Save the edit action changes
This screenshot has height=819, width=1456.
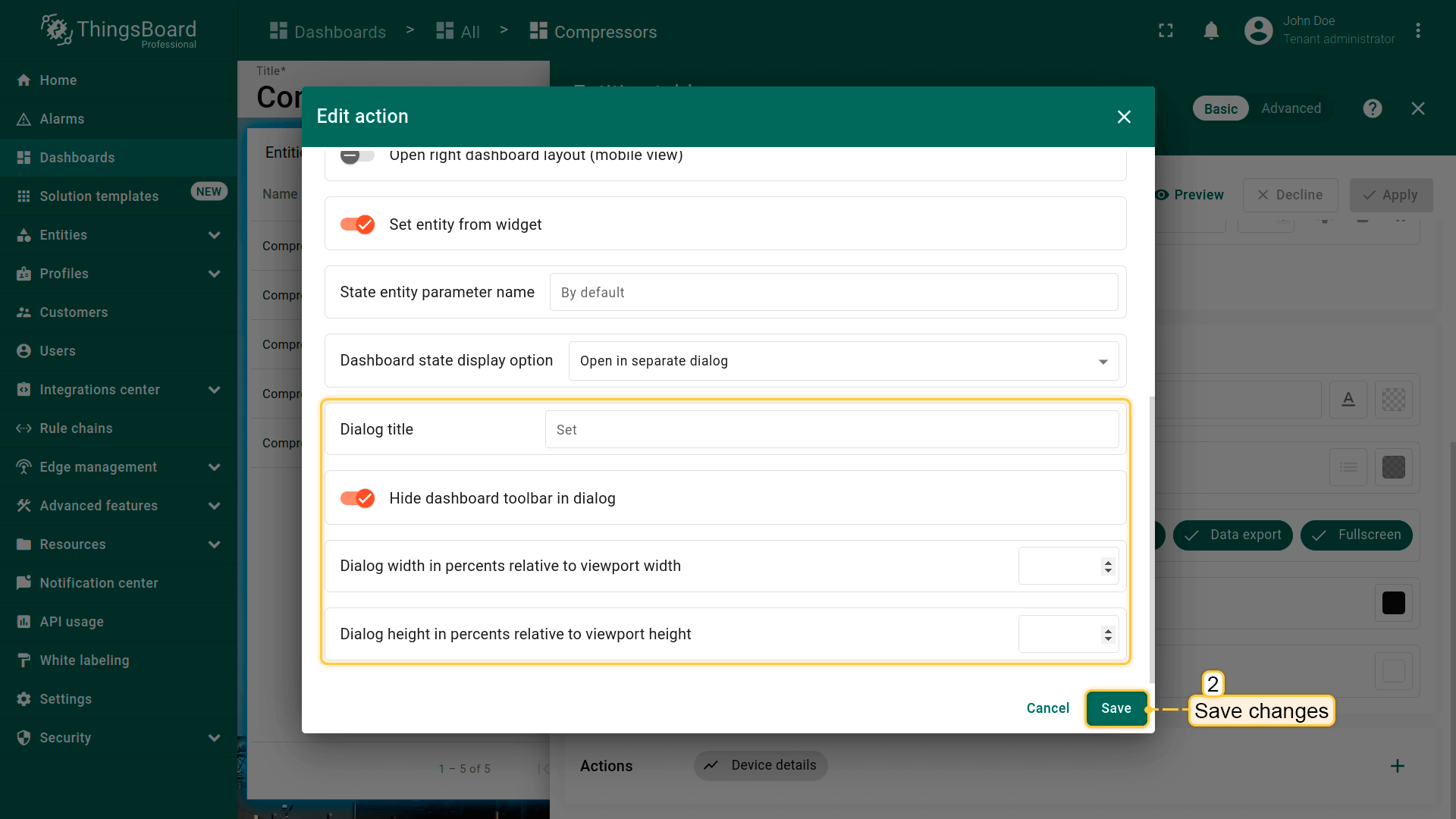1116,708
